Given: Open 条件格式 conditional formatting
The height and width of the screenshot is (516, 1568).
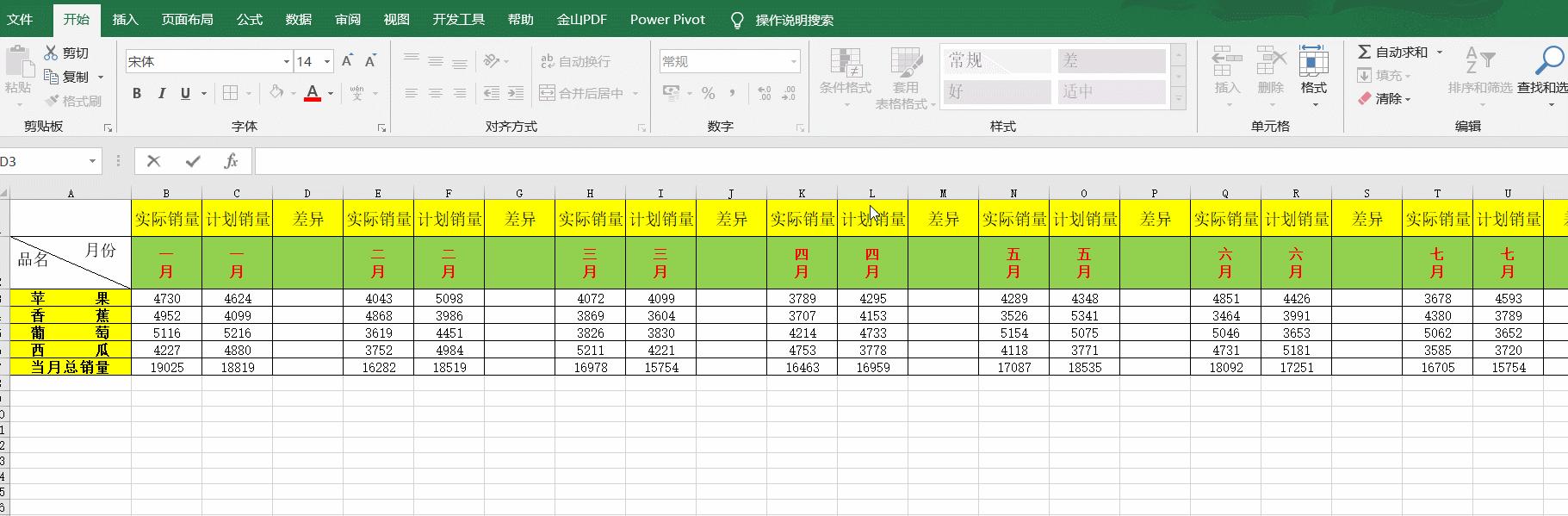Looking at the screenshot, I should [x=846, y=78].
